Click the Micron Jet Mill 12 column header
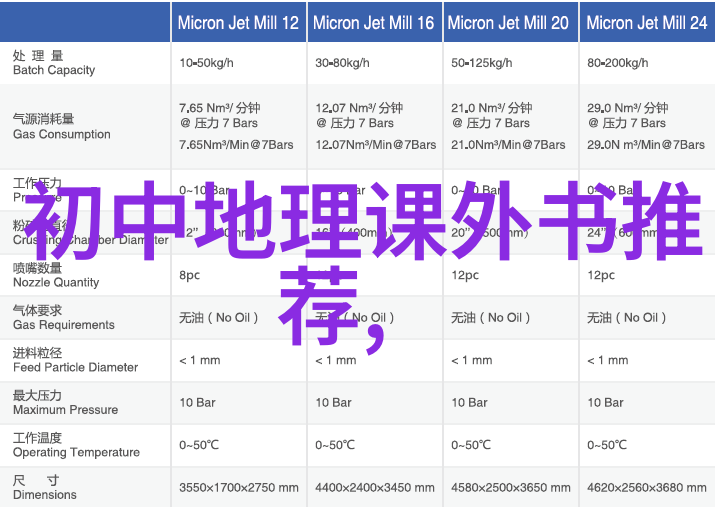722x507 pixels. coord(239,23)
